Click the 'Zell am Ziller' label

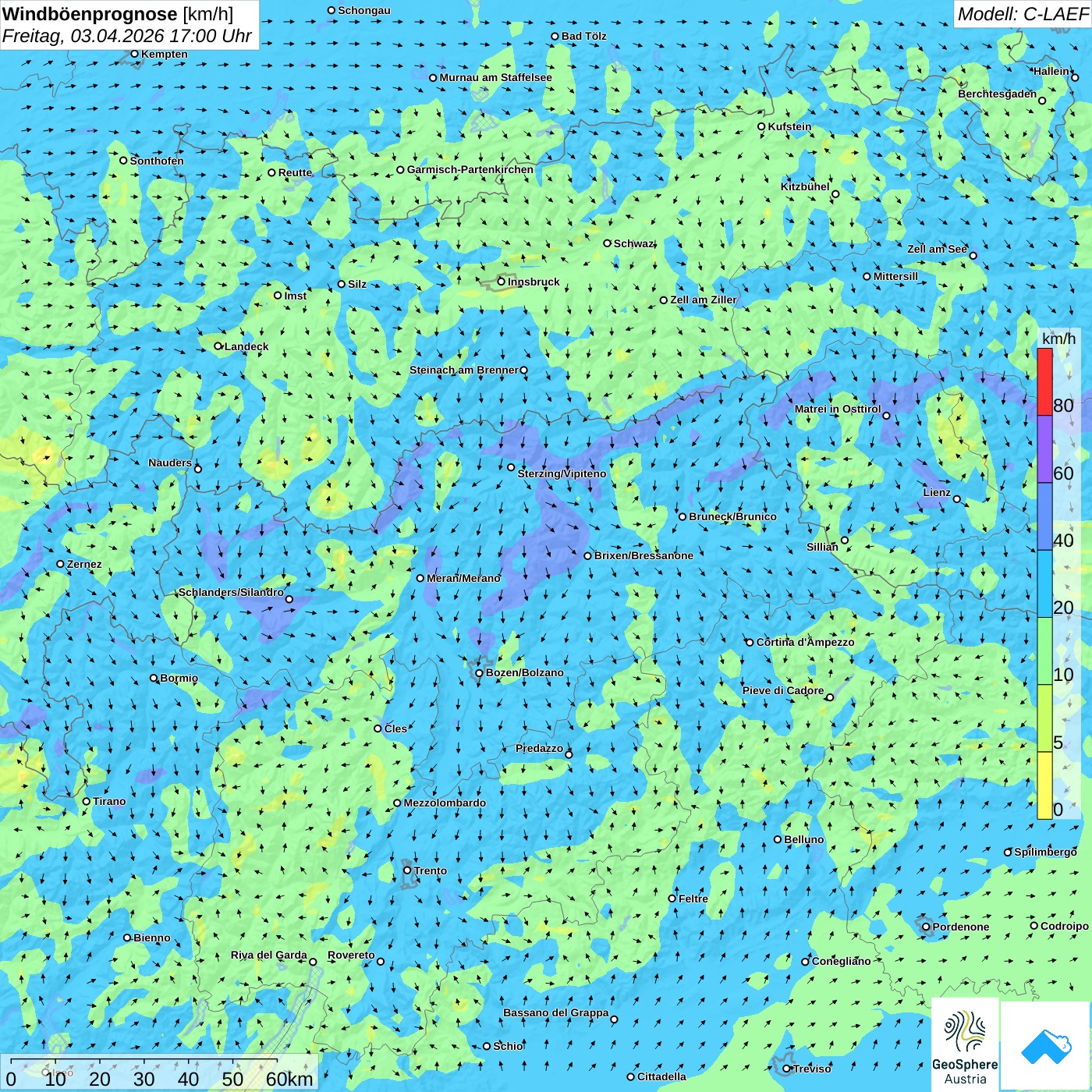[703, 300]
